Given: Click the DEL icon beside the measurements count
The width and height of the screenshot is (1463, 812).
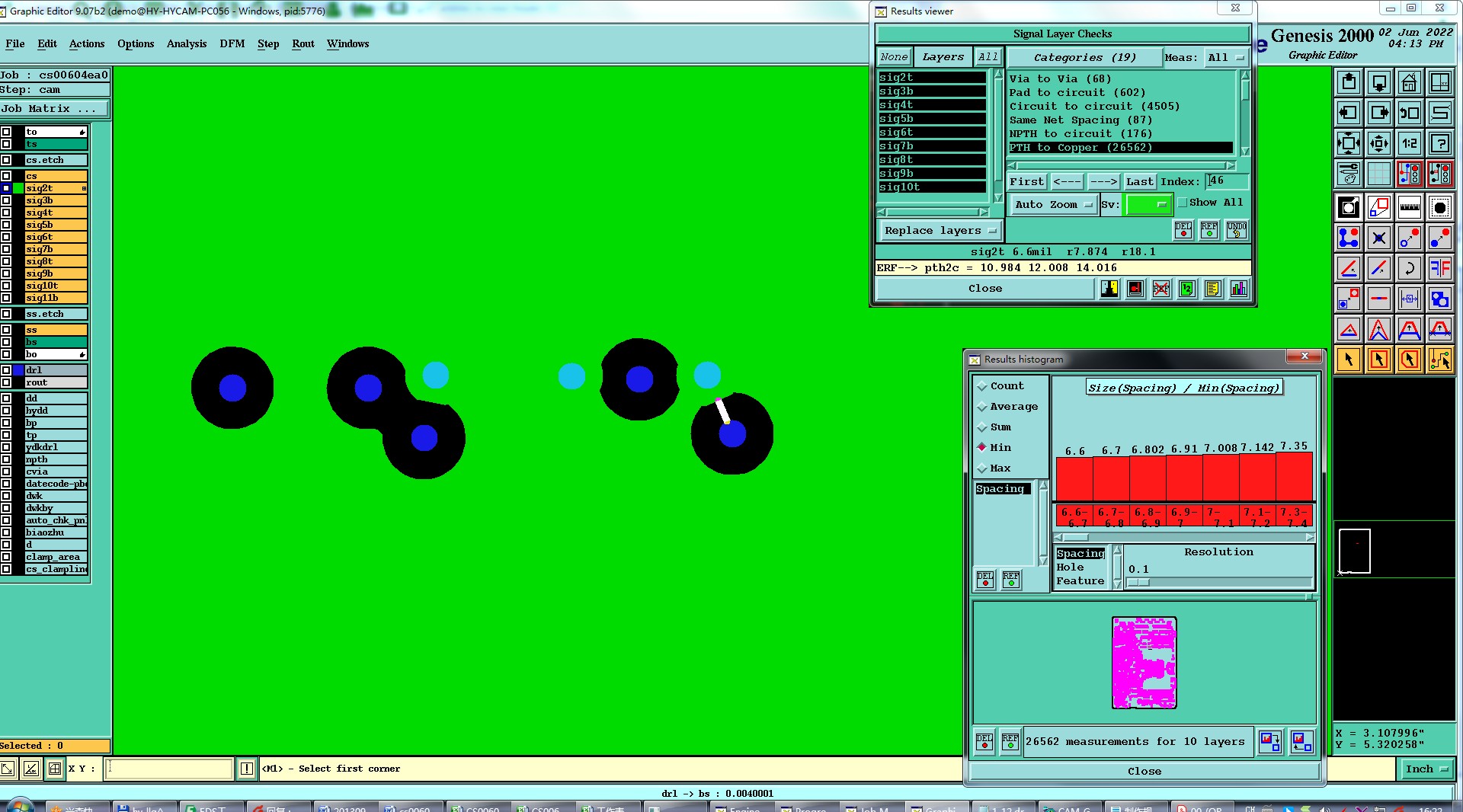Looking at the screenshot, I should click(x=984, y=742).
